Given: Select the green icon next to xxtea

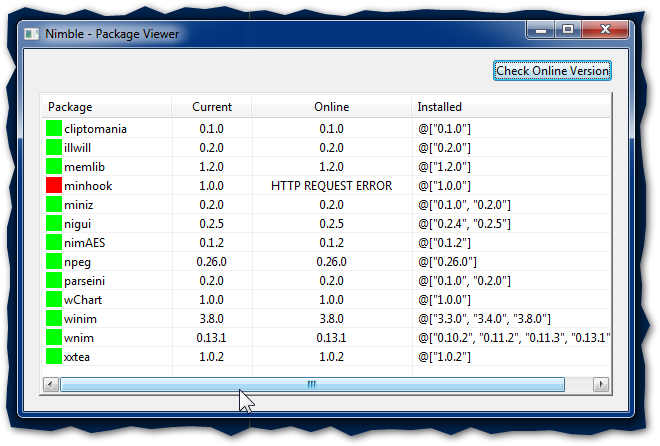Looking at the screenshot, I should tap(53, 357).
